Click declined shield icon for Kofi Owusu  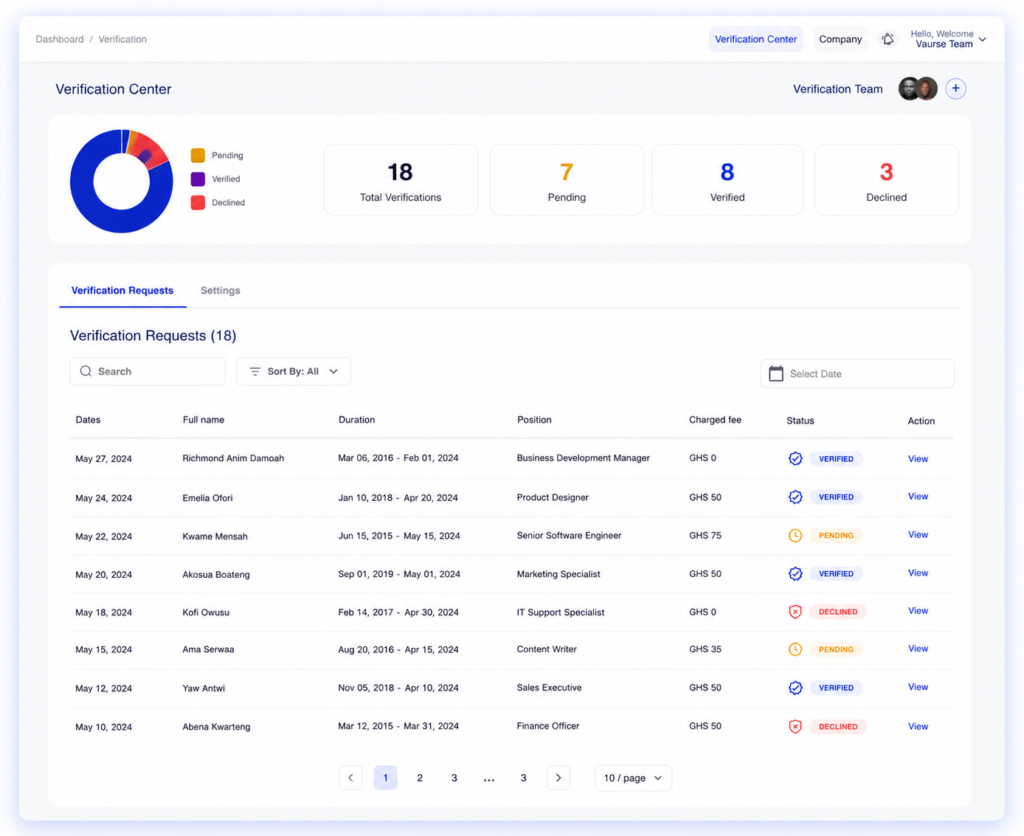coord(795,612)
